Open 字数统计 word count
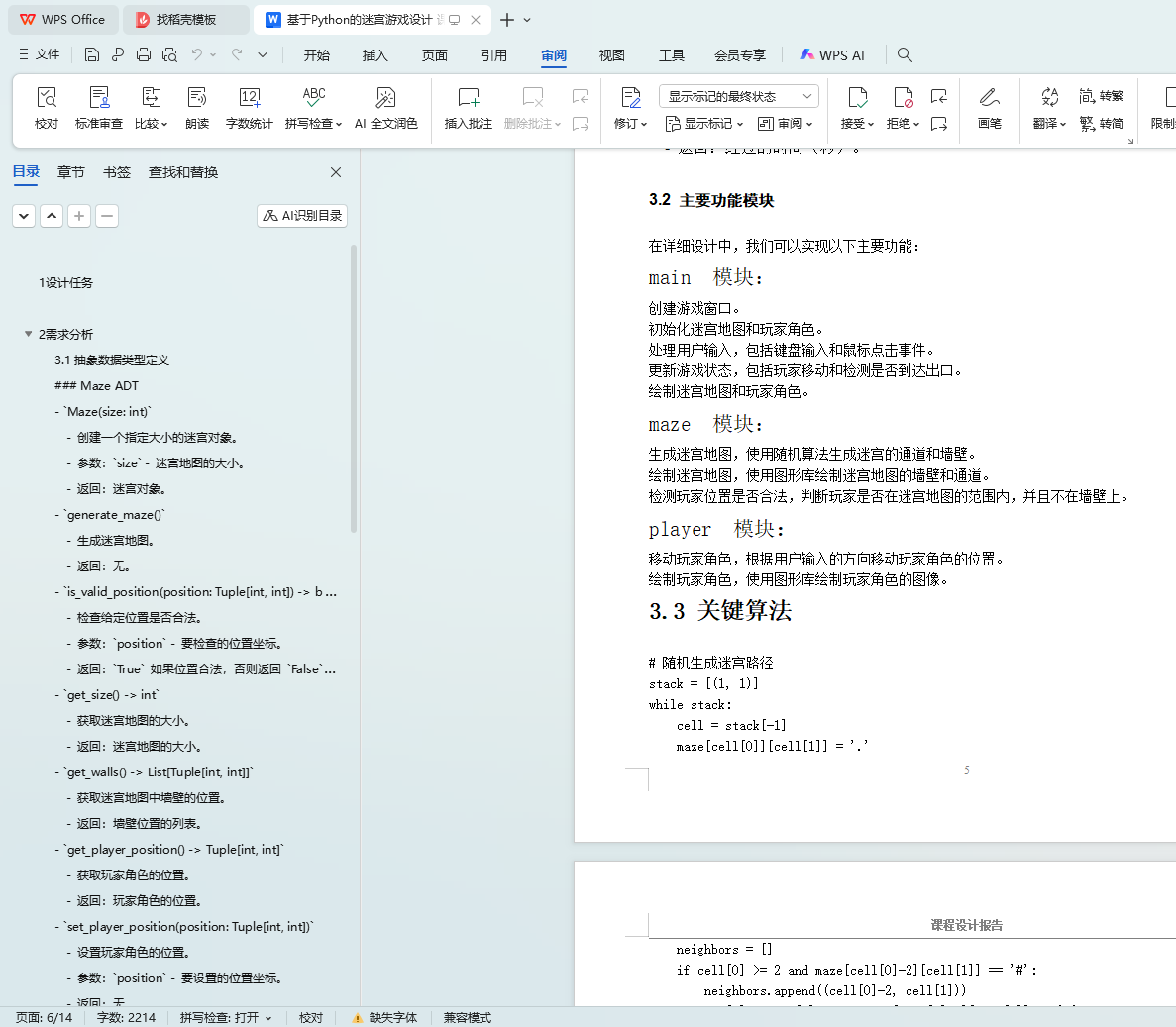The height and width of the screenshot is (1027, 1176). click(x=249, y=108)
